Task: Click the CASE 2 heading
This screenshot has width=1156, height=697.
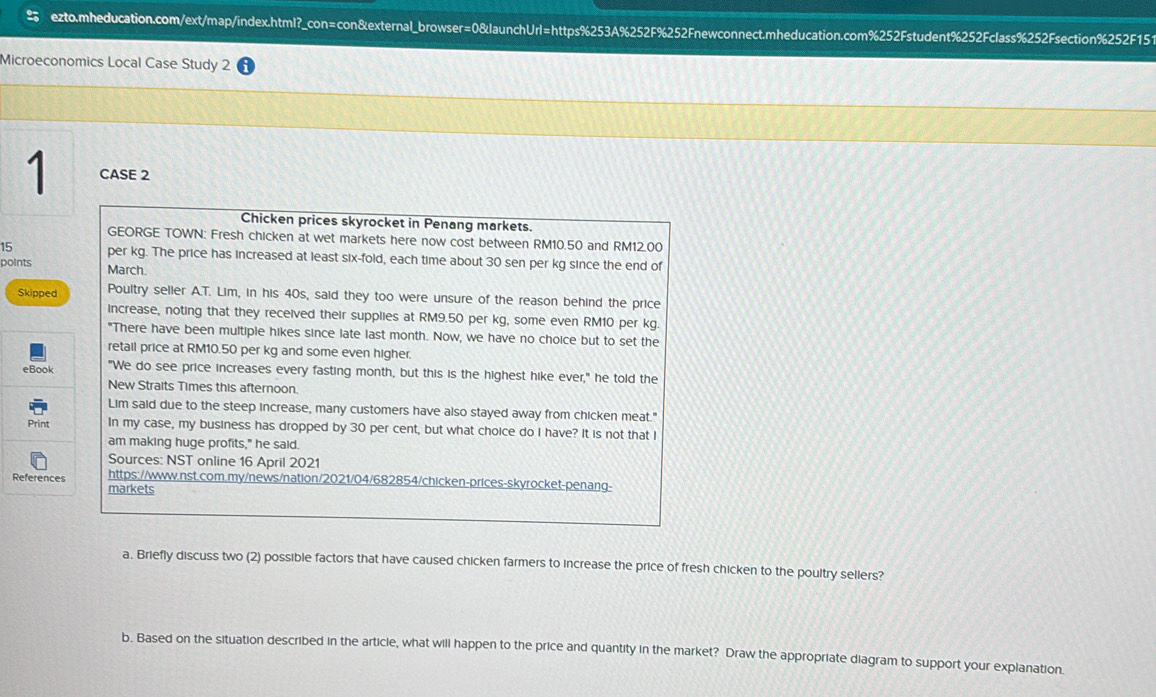Action: 125,175
